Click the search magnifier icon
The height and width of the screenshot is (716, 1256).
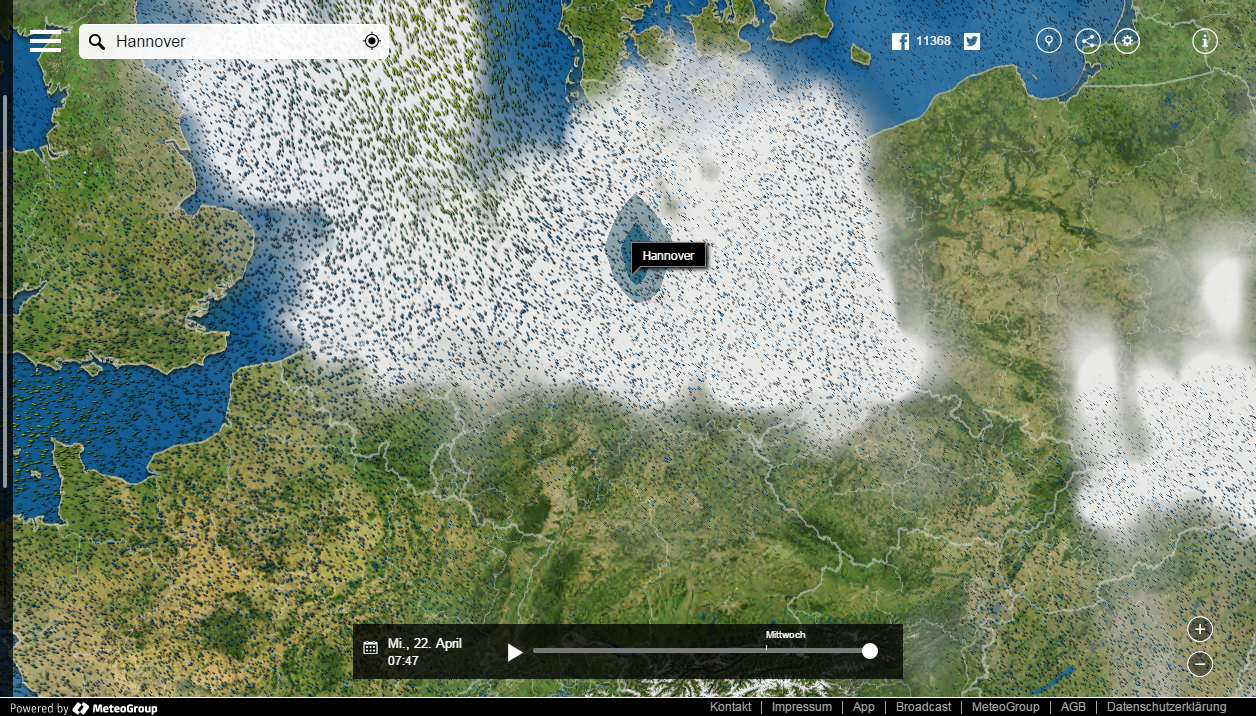97,42
